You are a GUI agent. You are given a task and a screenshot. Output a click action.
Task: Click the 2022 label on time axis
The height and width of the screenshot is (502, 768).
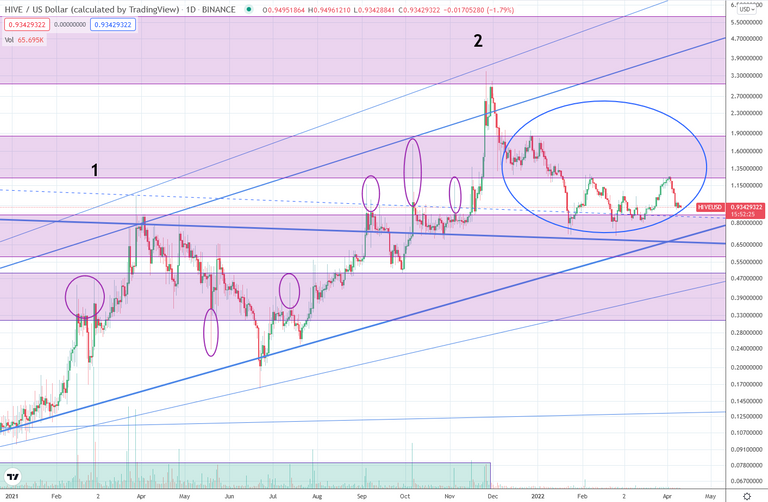click(537, 496)
